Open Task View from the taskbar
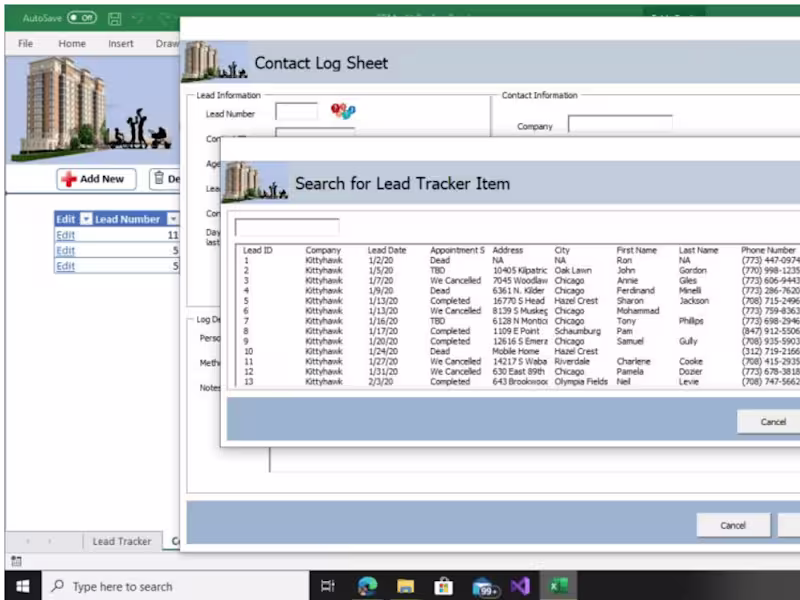The image size is (800, 600). [x=328, y=586]
